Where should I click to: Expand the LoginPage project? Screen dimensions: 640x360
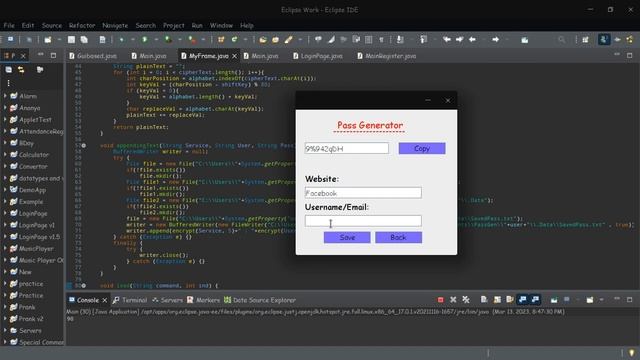5,213
